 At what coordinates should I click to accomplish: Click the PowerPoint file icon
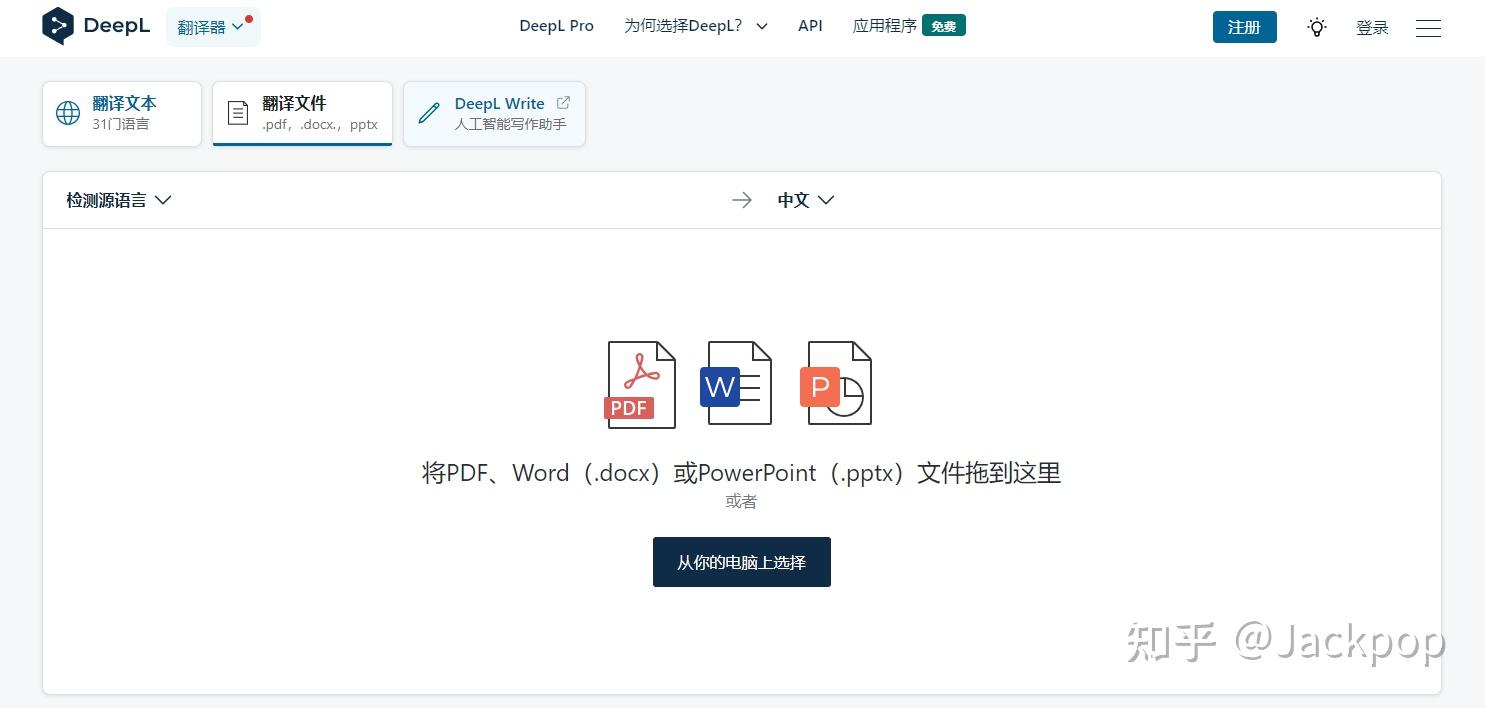(836, 384)
